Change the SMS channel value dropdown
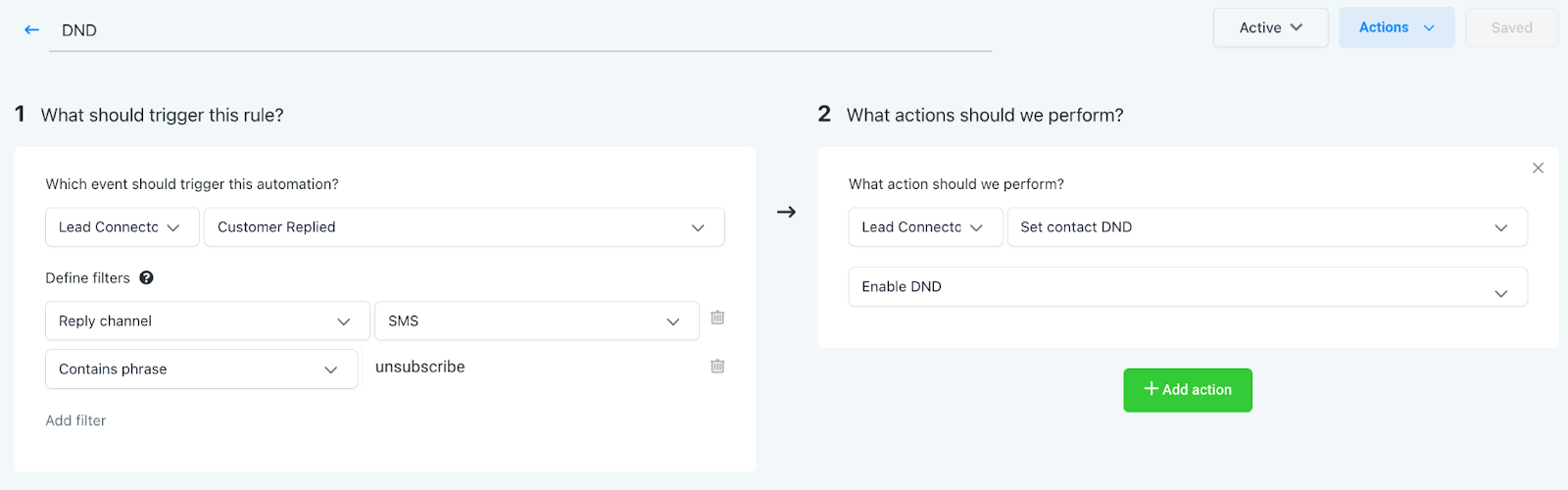The height and width of the screenshot is (490, 1568). pos(536,321)
